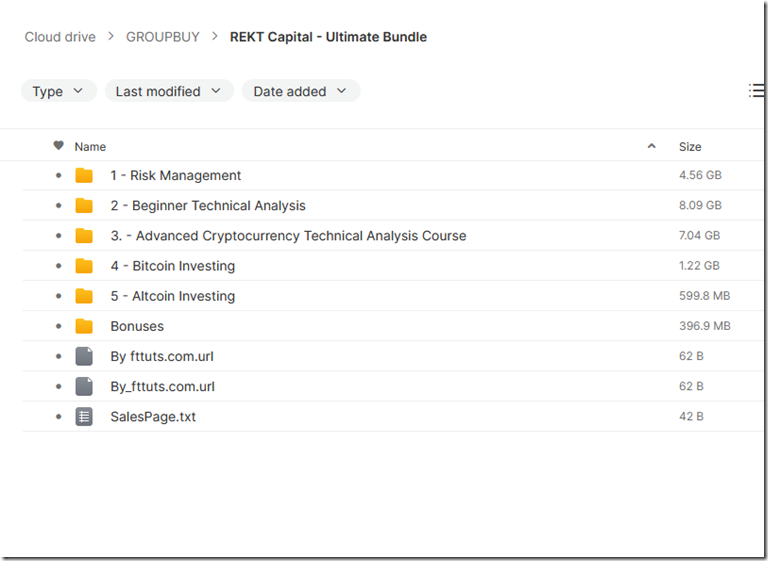The width and height of the screenshot is (768, 561).
Task: Click the 1.22 GB size value
Action: tap(699, 266)
